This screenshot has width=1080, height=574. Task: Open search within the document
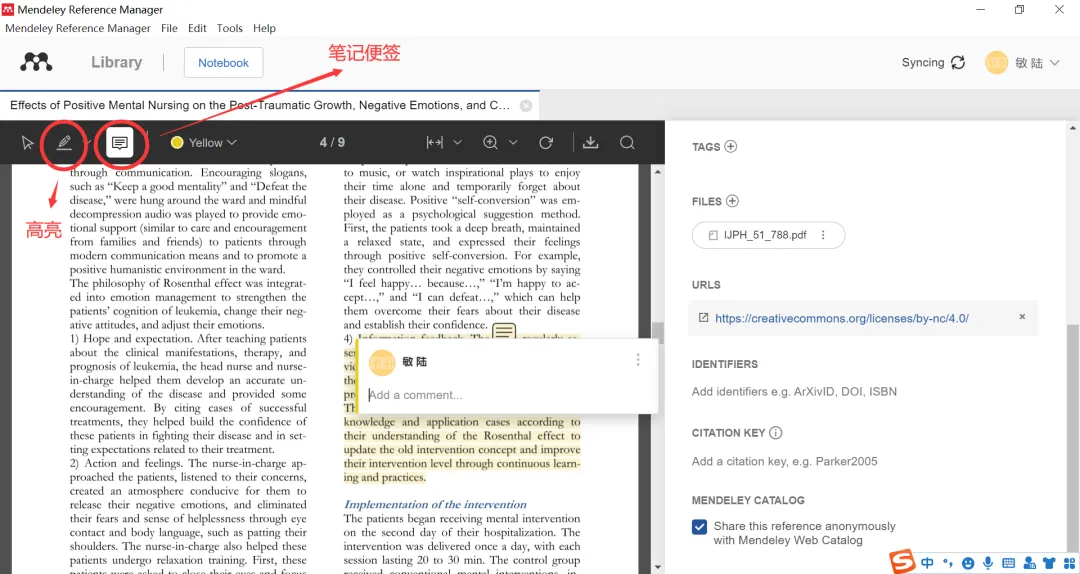point(627,143)
